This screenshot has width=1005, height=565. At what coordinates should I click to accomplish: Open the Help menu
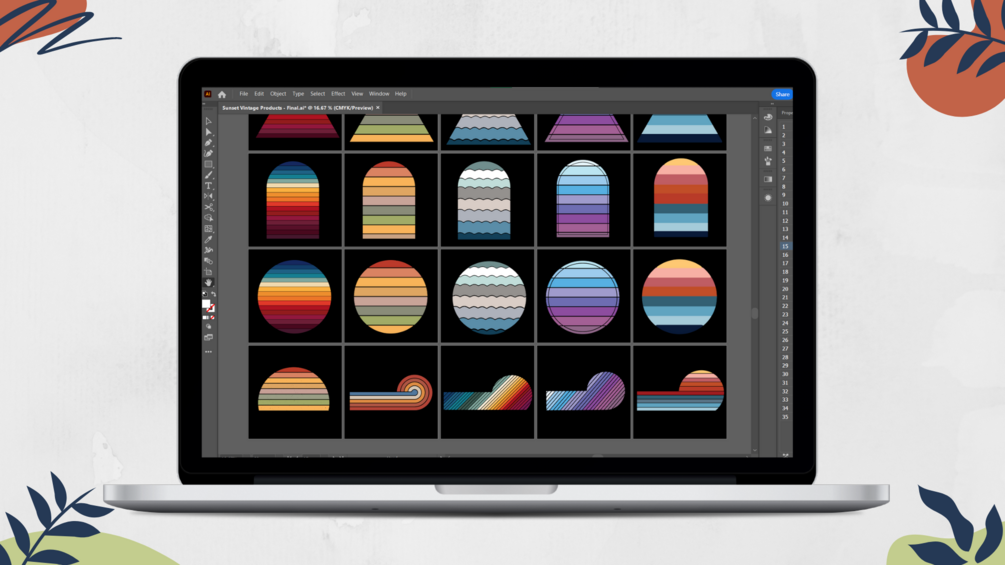[401, 94]
